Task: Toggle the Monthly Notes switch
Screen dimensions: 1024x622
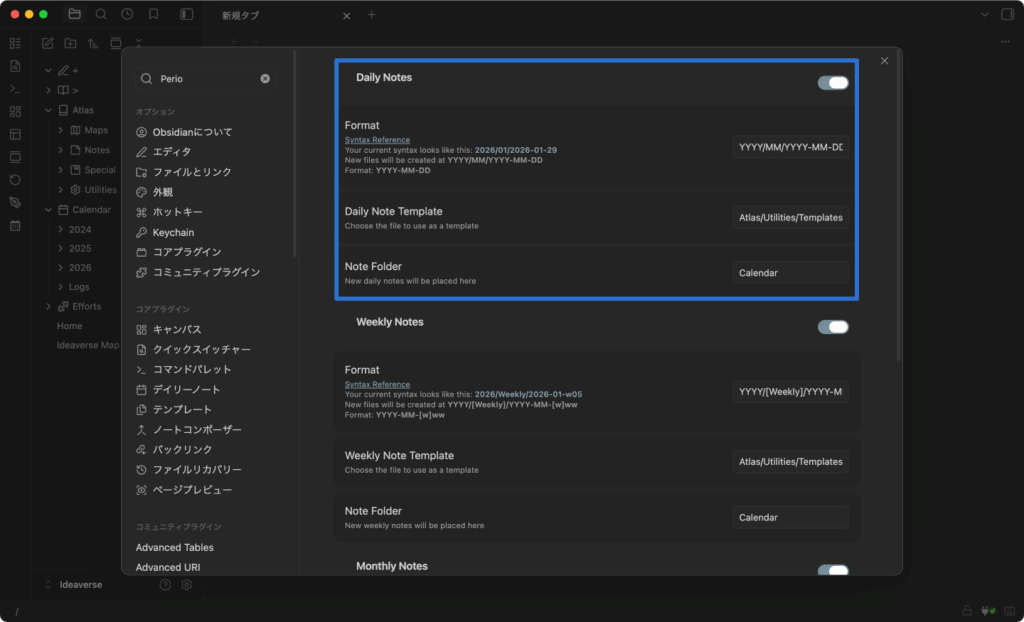Action: pos(832,570)
